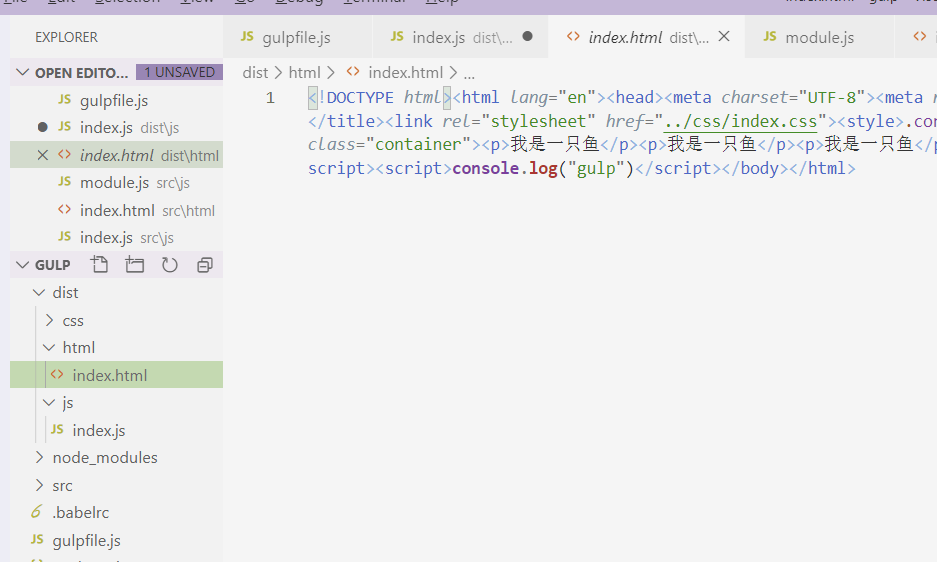Viewport: 937px width, 562px height.
Task: Open gulpfile.js in the GULP file tree
Action: 117,540
